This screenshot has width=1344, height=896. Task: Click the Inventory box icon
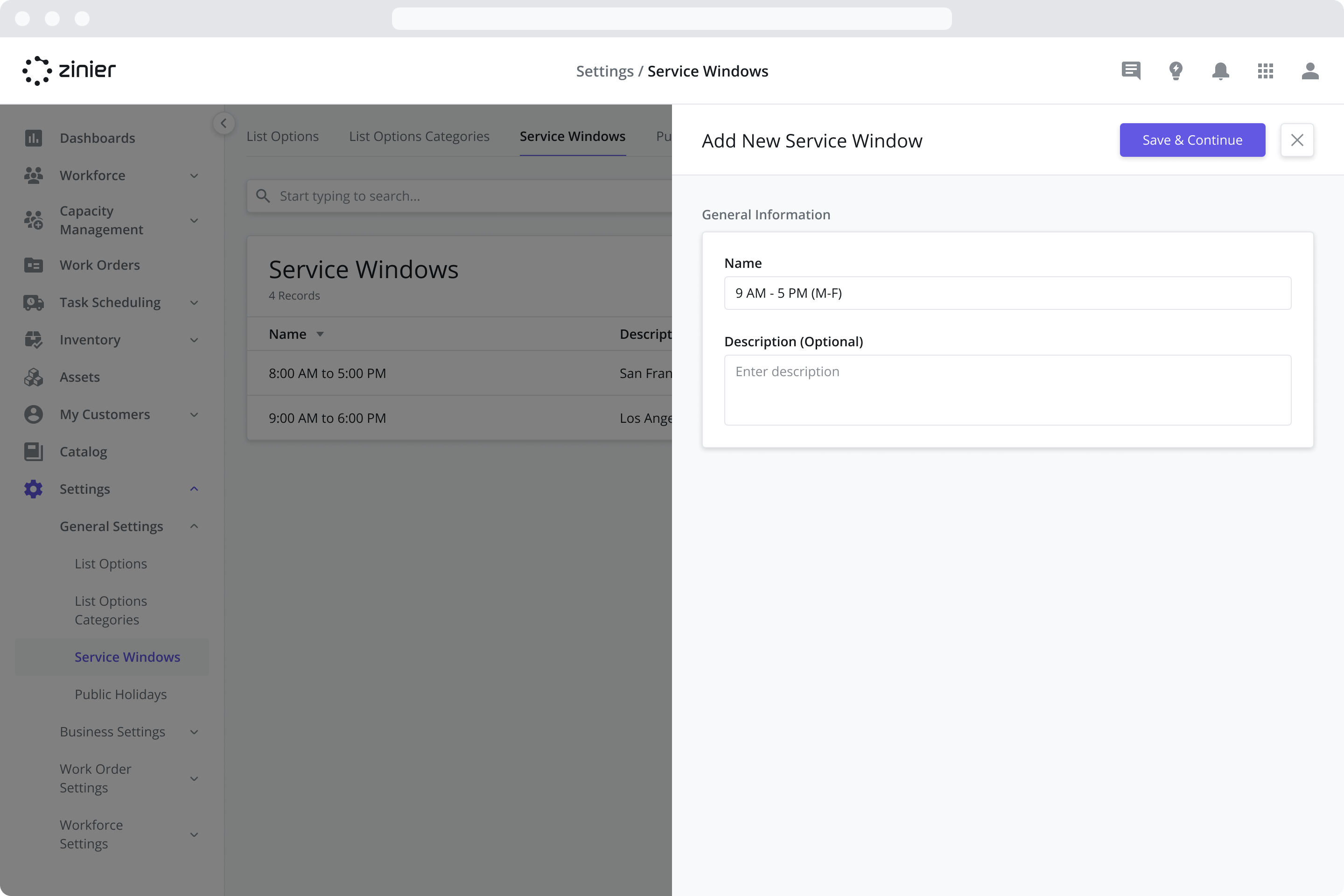[33, 339]
